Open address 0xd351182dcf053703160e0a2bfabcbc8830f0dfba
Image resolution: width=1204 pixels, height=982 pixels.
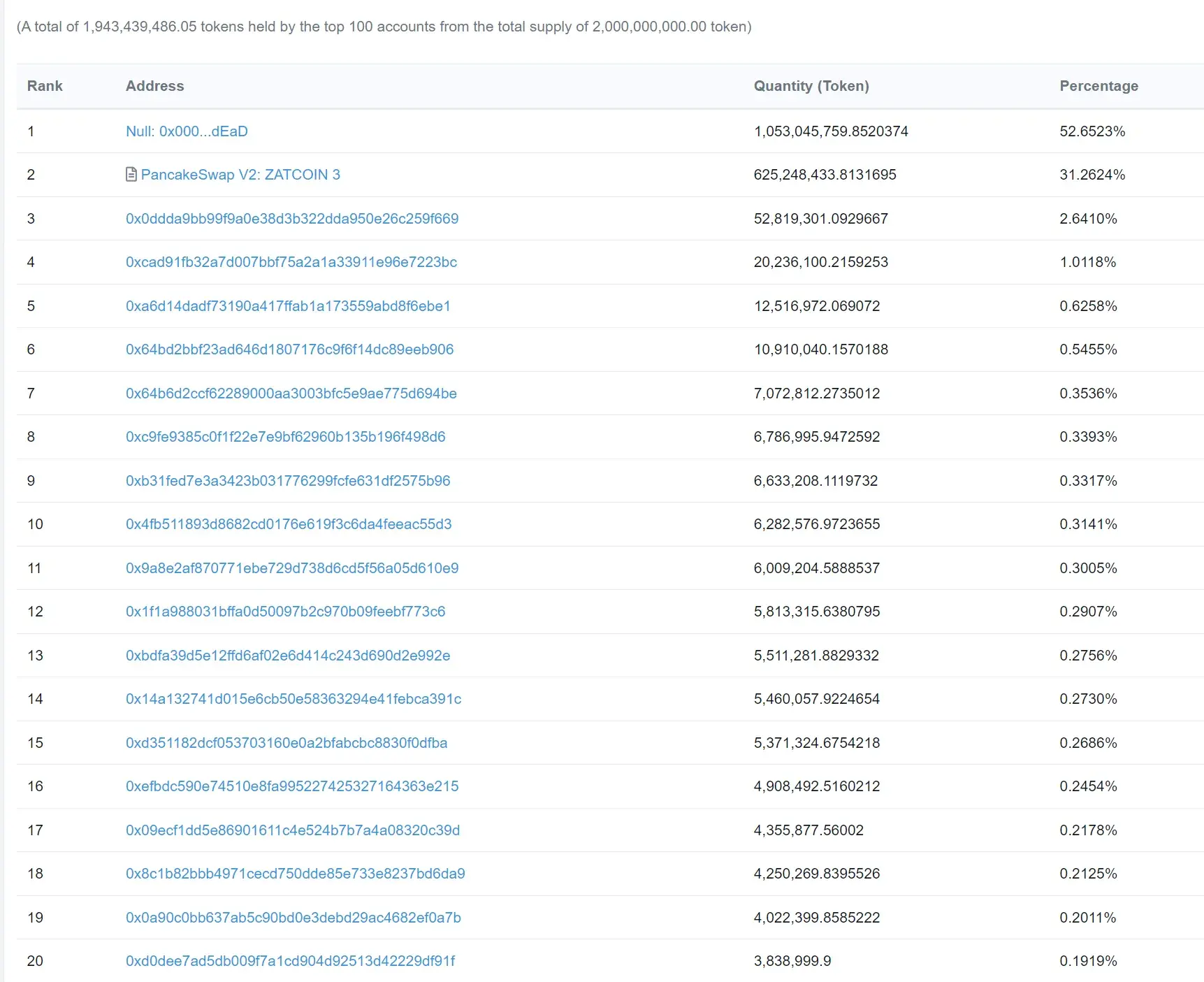(287, 743)
